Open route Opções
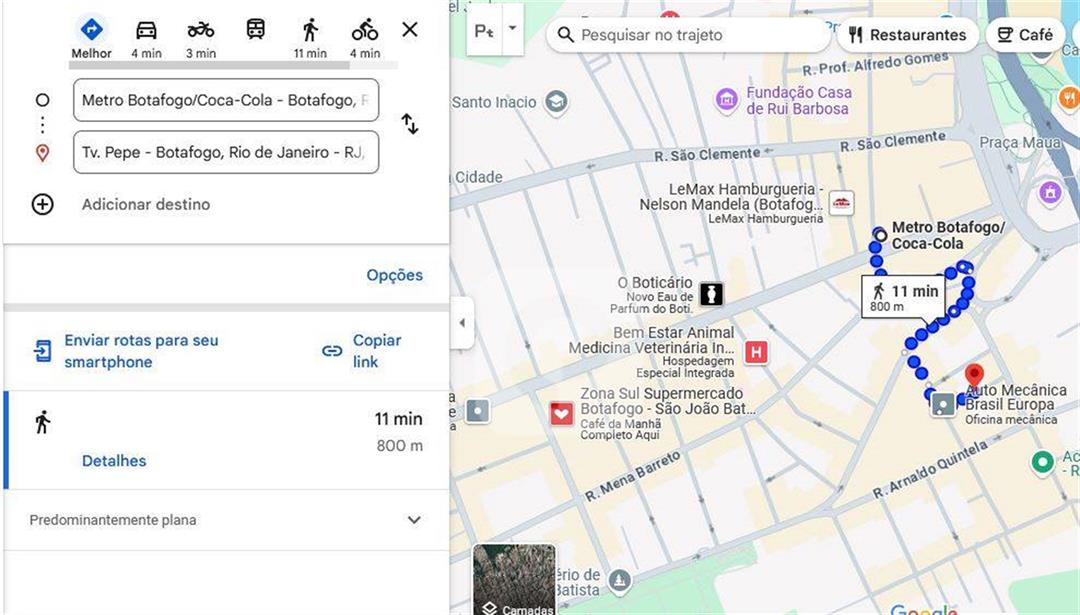Viewport: 1080px width, 615px height. click(x=395, y=275)
